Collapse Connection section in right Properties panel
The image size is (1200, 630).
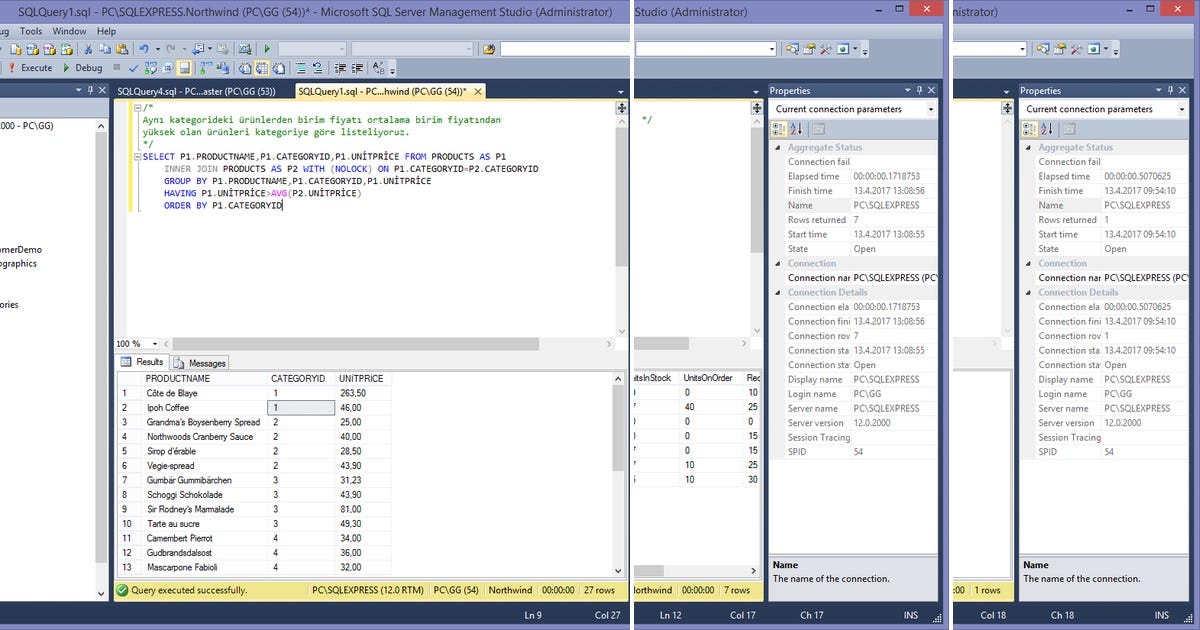(x=1029, y=263)
